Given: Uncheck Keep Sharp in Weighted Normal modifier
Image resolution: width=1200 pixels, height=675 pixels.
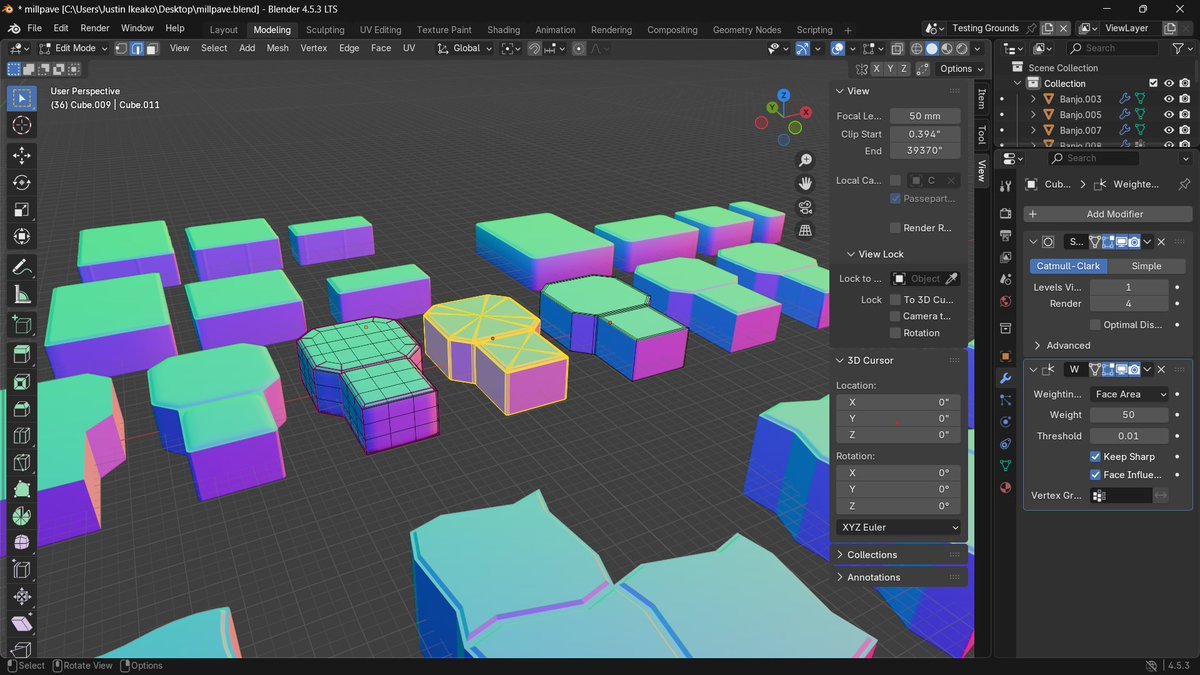Looking at the screenshot, I should (x=1096, y=456).
